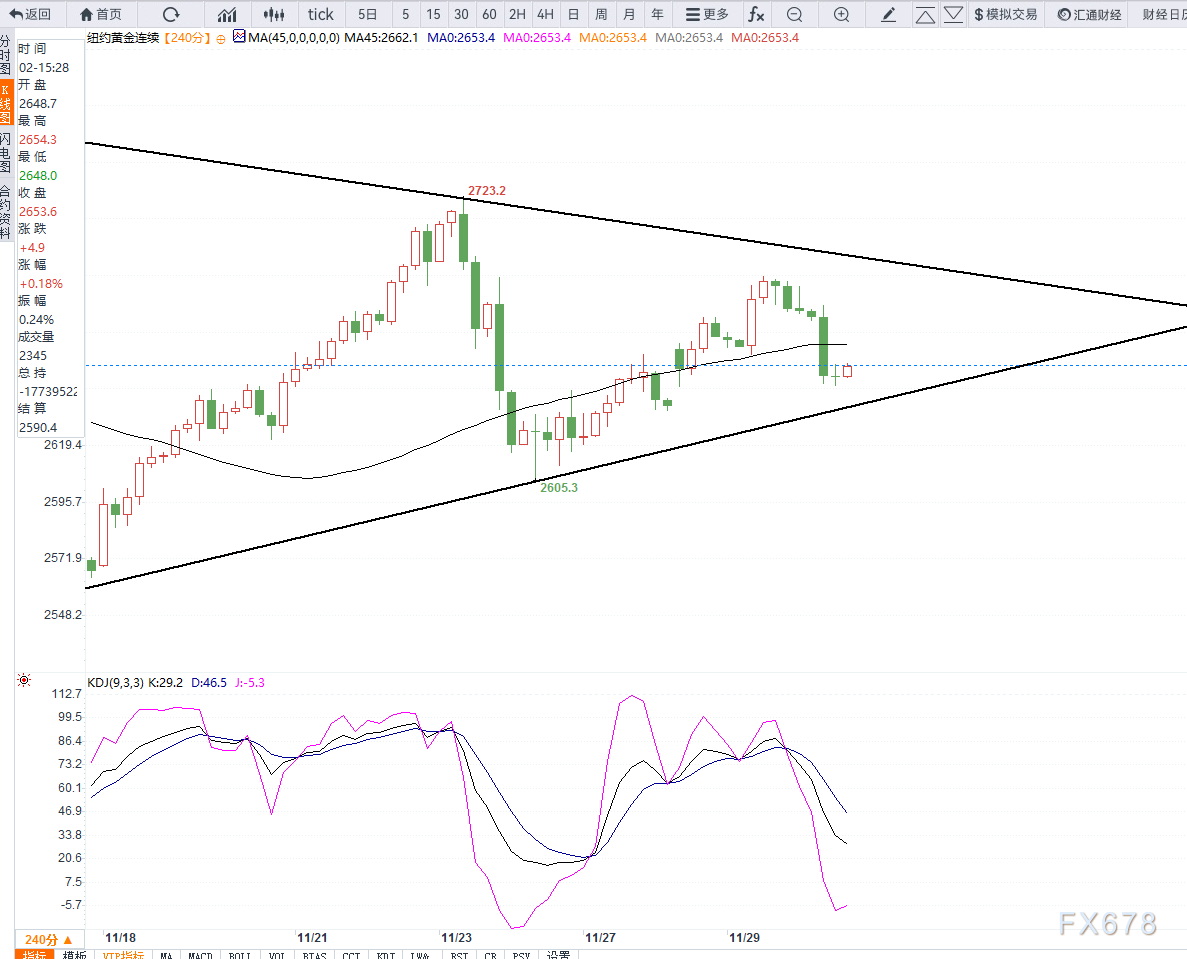The width and height of the screenshot is (1187, 959).
Task: Switch the chart period to 30 minutes
Action: (x=461, y=14)
